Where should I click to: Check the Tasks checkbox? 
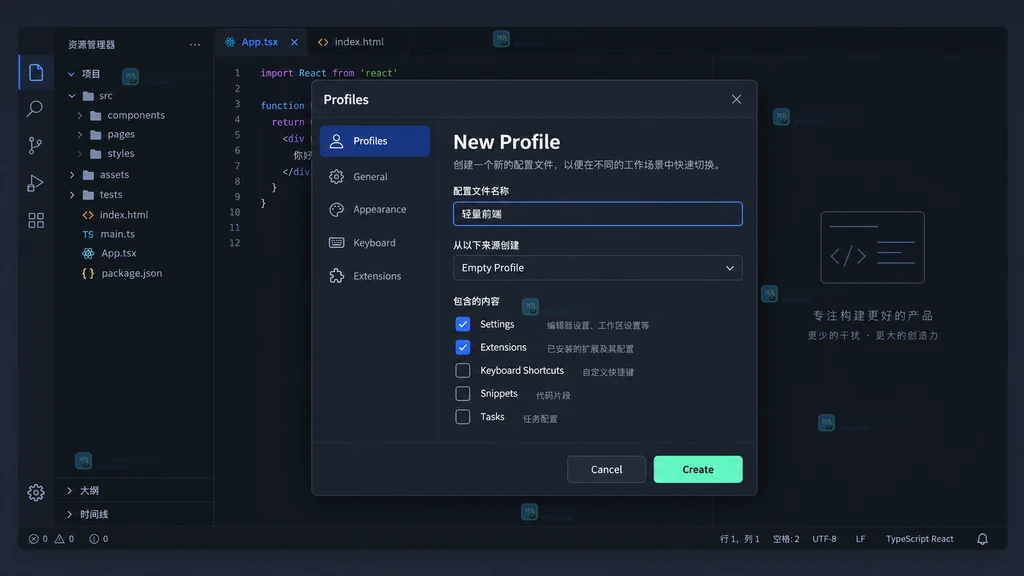point(462,417)
